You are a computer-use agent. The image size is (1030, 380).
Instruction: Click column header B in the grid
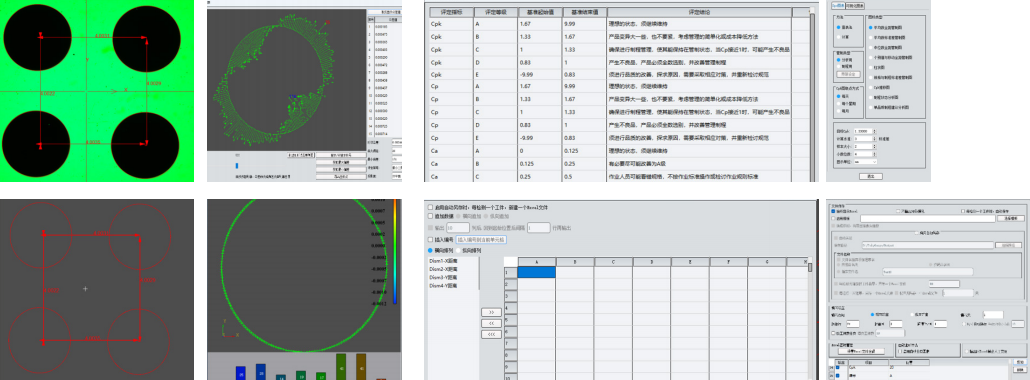575,262
